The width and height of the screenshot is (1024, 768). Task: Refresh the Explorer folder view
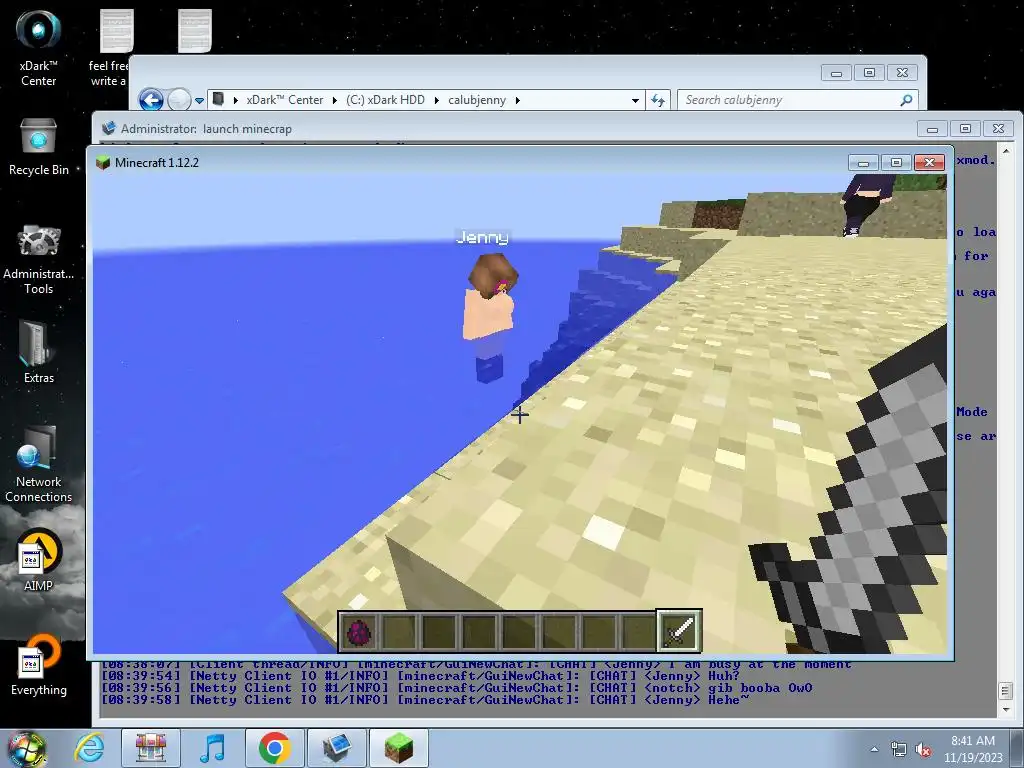pos(658,100)
